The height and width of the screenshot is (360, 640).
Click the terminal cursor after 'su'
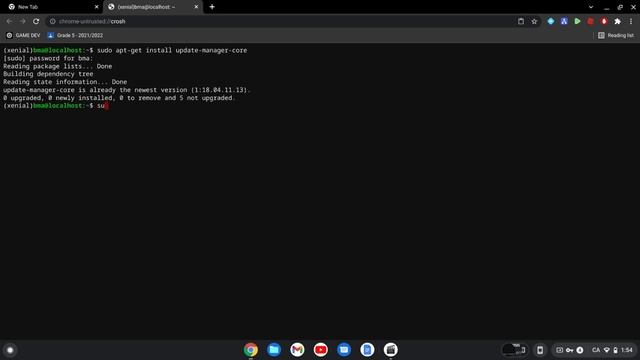[x=106, y=106]
